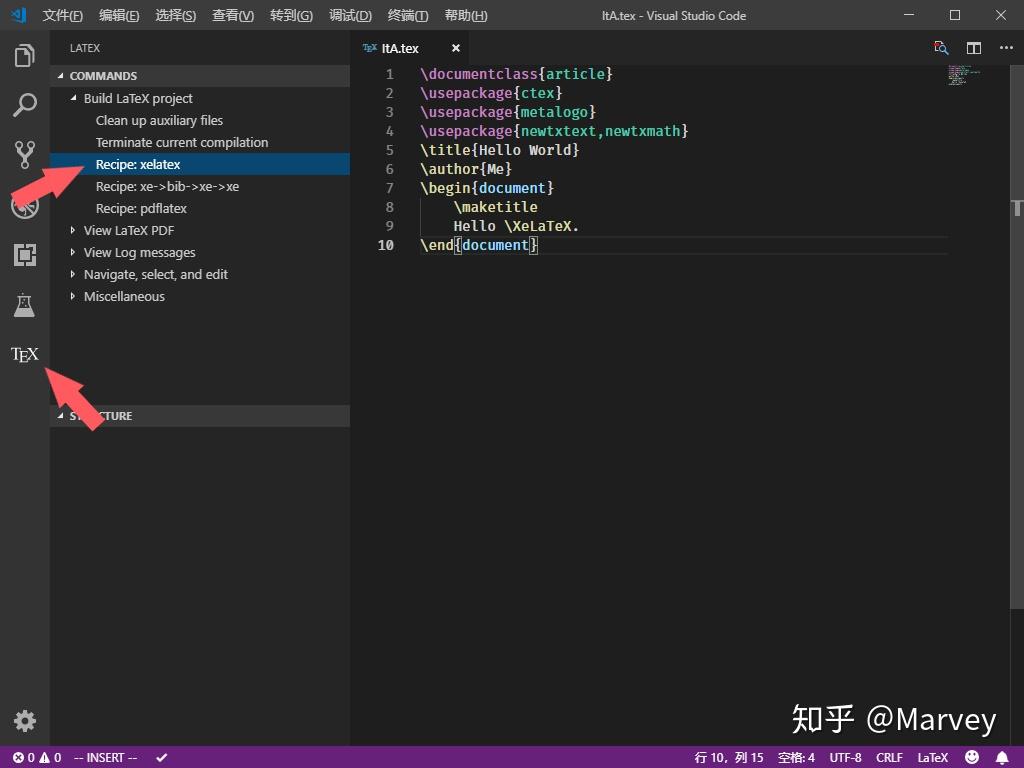Viewport: 1024px width, 768px height.
Task: Open the 终端(T) menu
Action: pyautogui.click(x=408, y=15)
